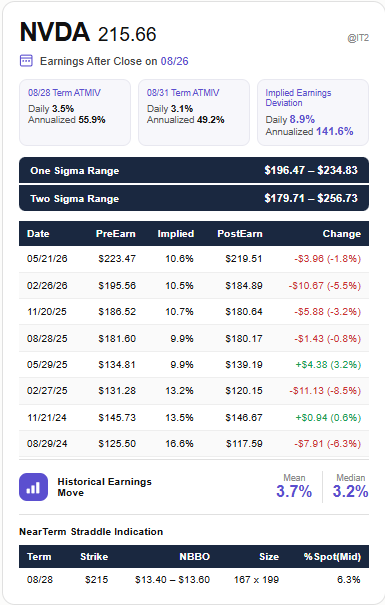Sort by the Date column header
The width and height of the screenshot is (385, 605).
tap(38, 234)
